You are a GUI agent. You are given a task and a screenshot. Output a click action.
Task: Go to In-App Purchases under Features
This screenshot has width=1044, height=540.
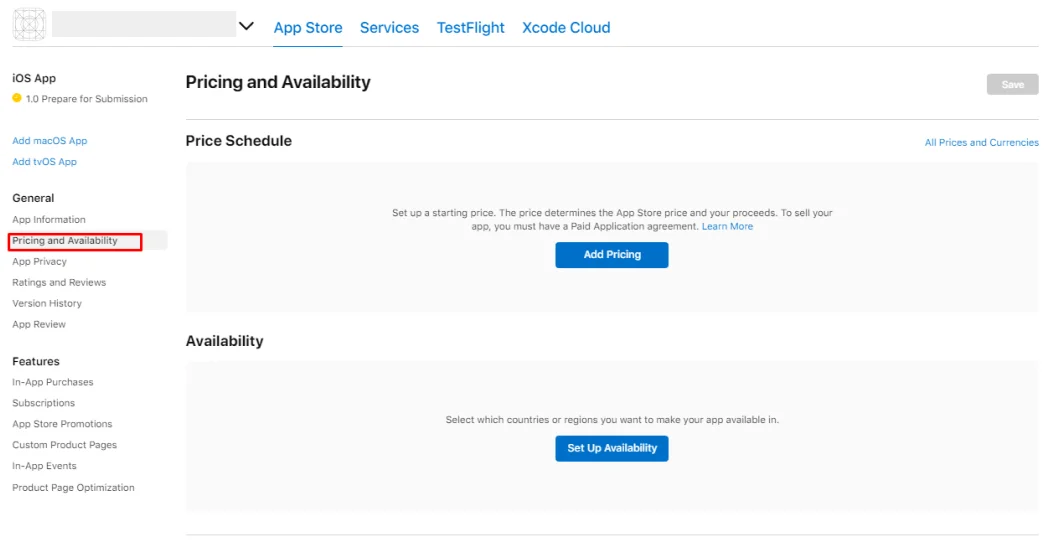tap(53, 382)
